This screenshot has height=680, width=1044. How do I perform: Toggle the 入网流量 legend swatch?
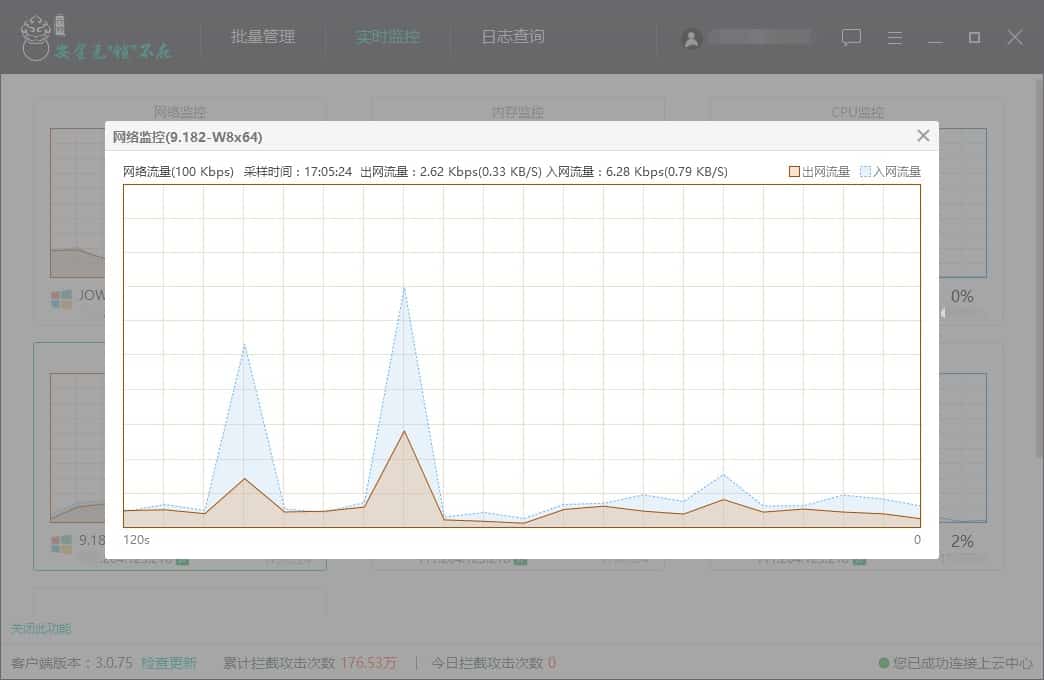865,172
